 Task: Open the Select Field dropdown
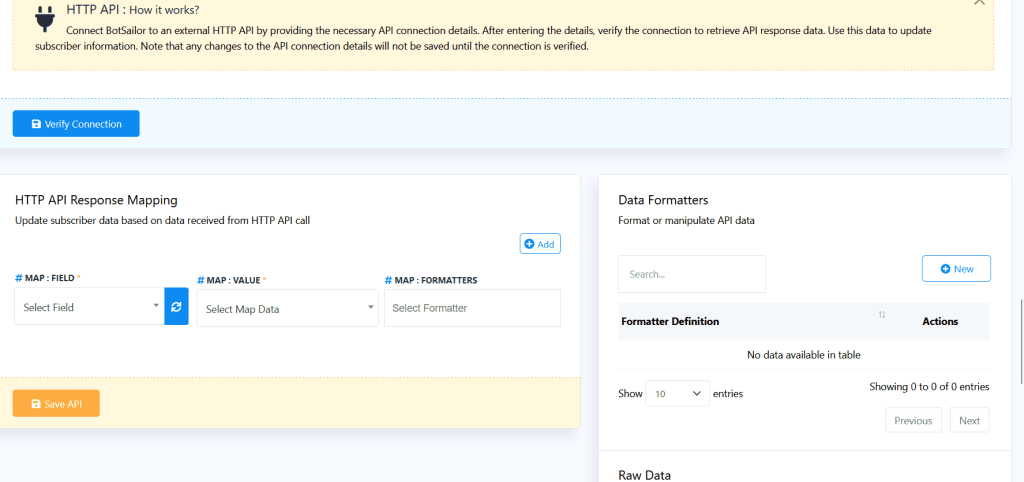[88, 307]
